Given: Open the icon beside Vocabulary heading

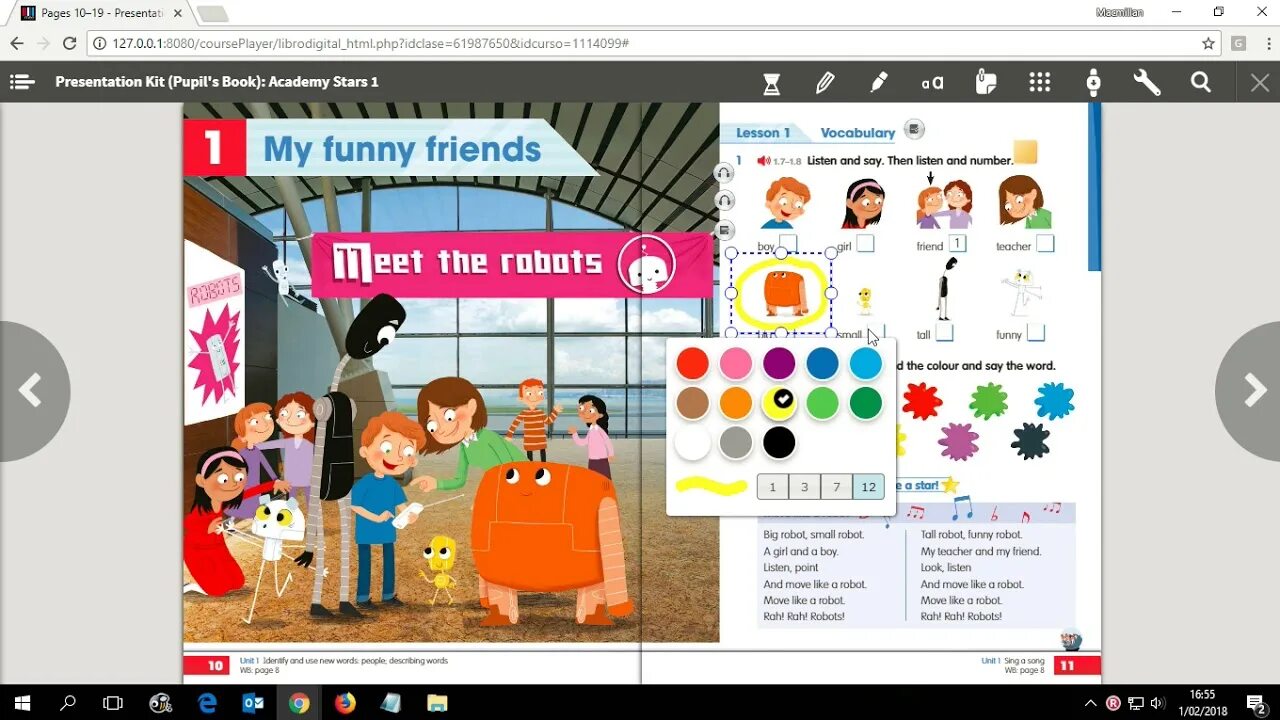Looking at the screenshot, I should coord(913,129).
